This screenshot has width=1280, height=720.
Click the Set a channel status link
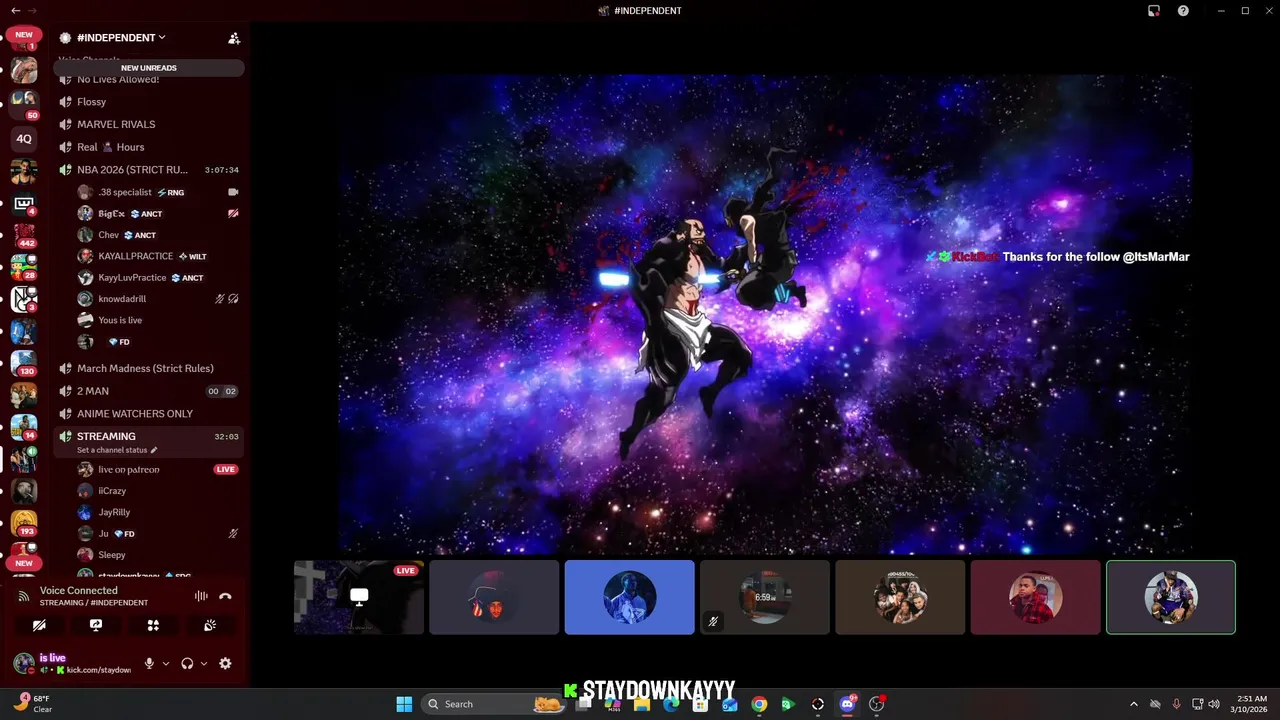(x=117, y=450)
